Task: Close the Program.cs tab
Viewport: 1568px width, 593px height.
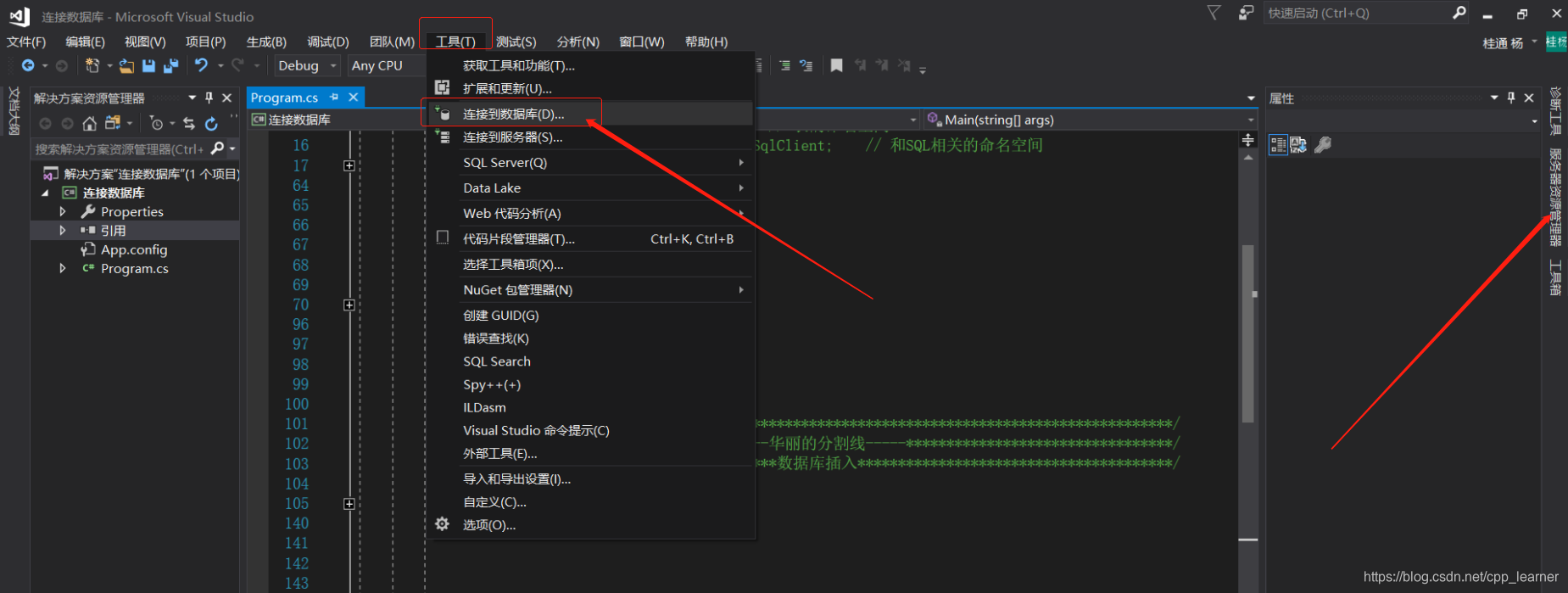Action: (x=353, y=98)
